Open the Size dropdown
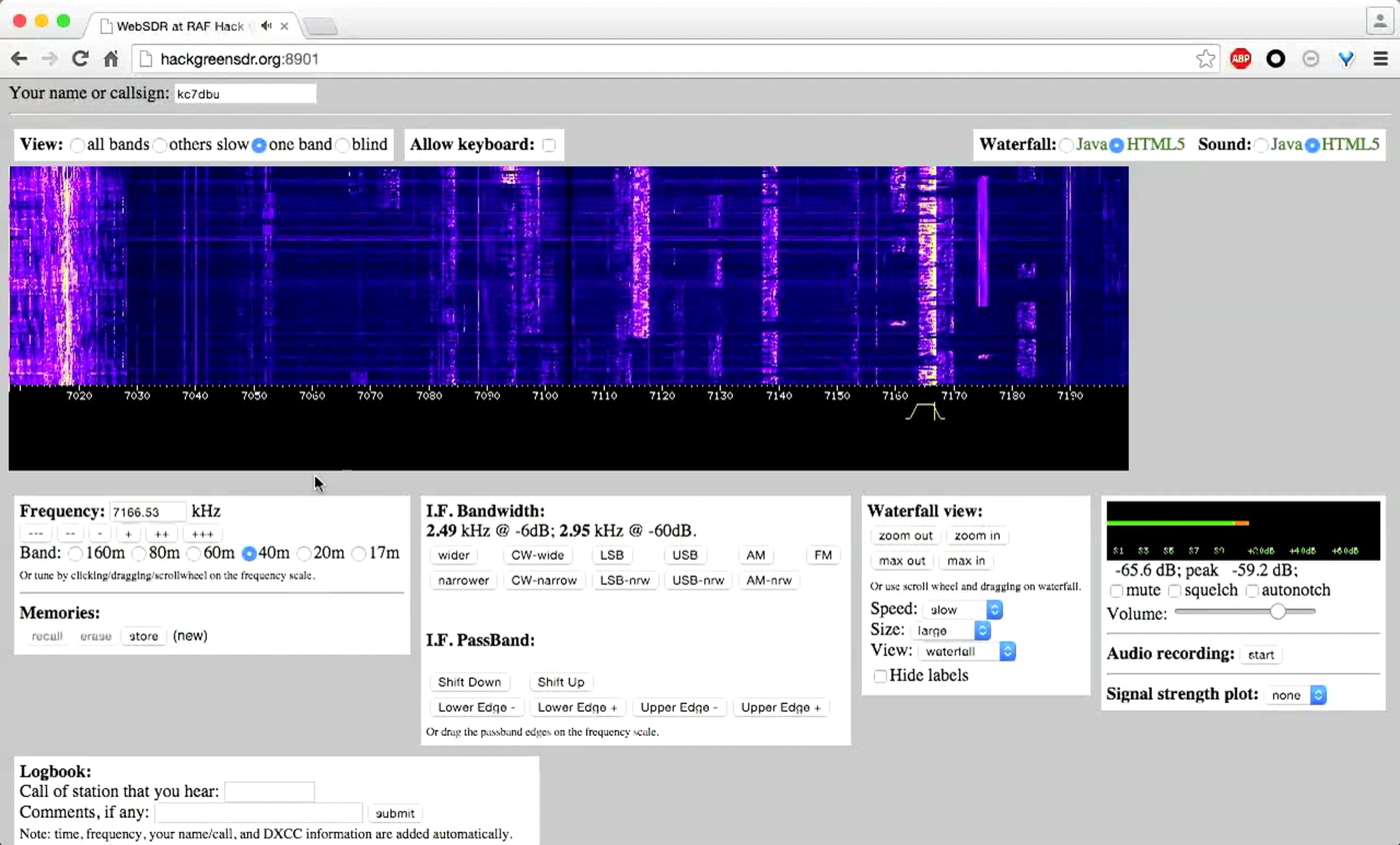 point(950,630)
